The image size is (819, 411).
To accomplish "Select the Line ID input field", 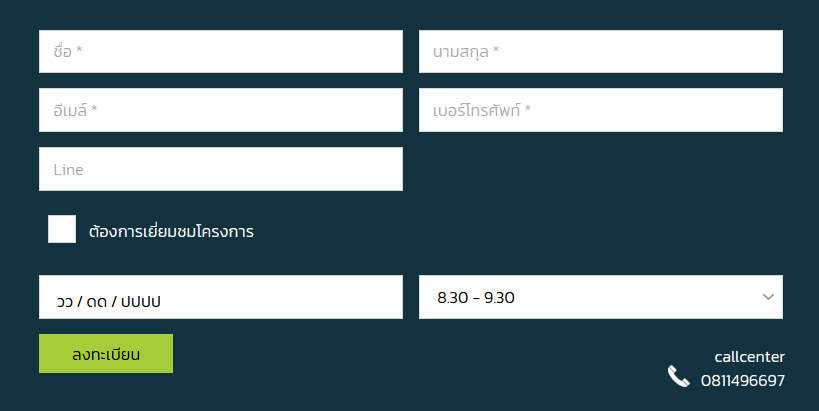I will [221, 169].
